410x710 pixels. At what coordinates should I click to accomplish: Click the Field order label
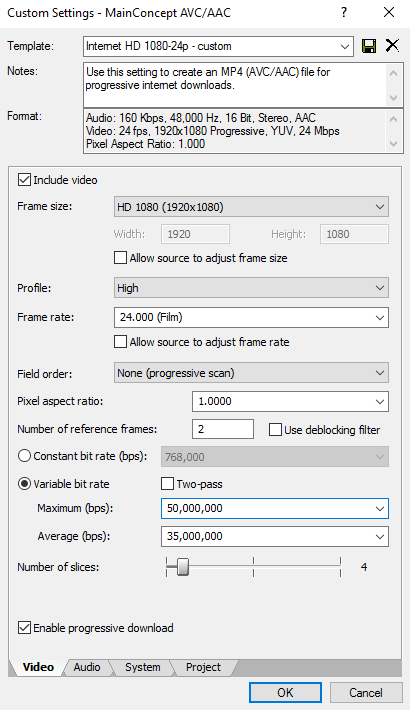point(44,374)
